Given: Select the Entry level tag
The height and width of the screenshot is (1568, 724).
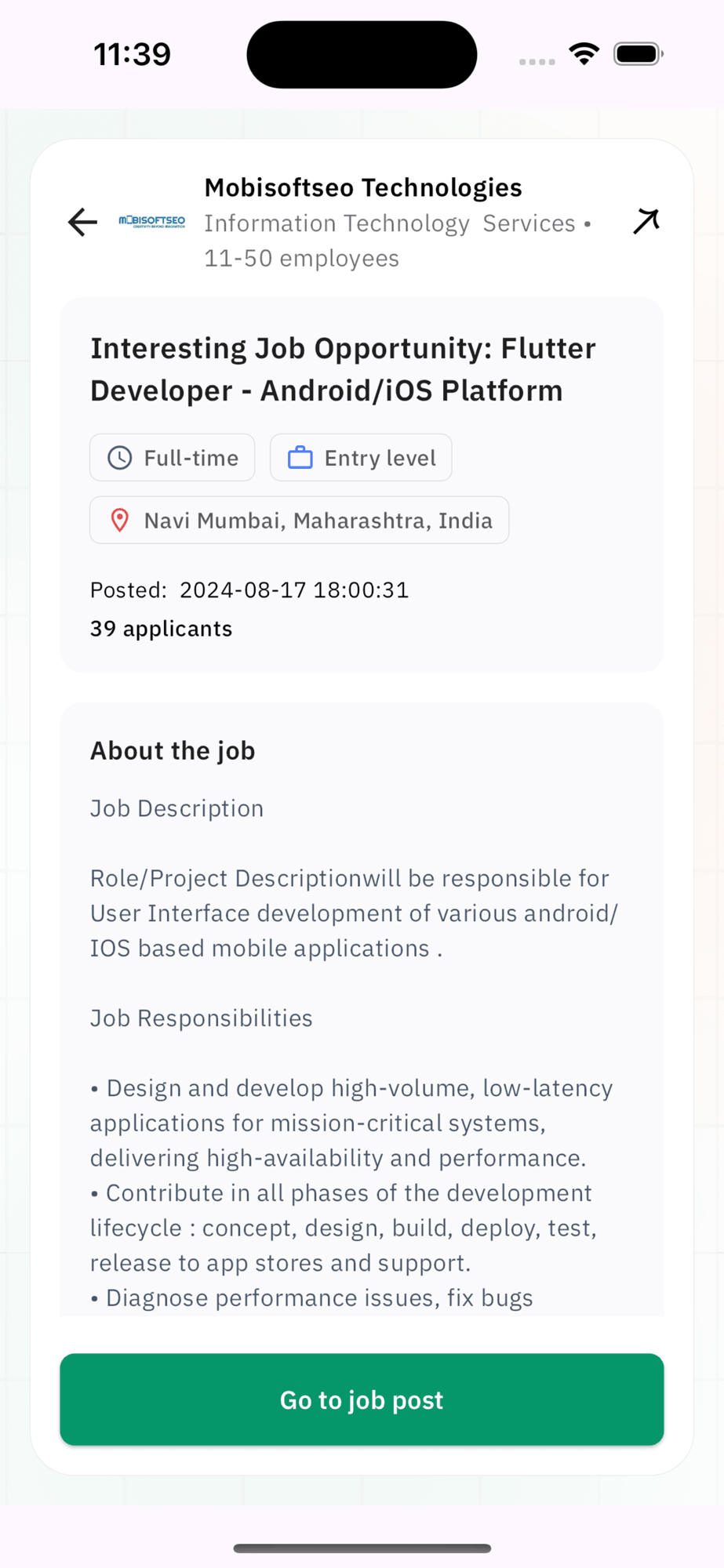Looking at the screenshot, I should [x=361, y=458].
